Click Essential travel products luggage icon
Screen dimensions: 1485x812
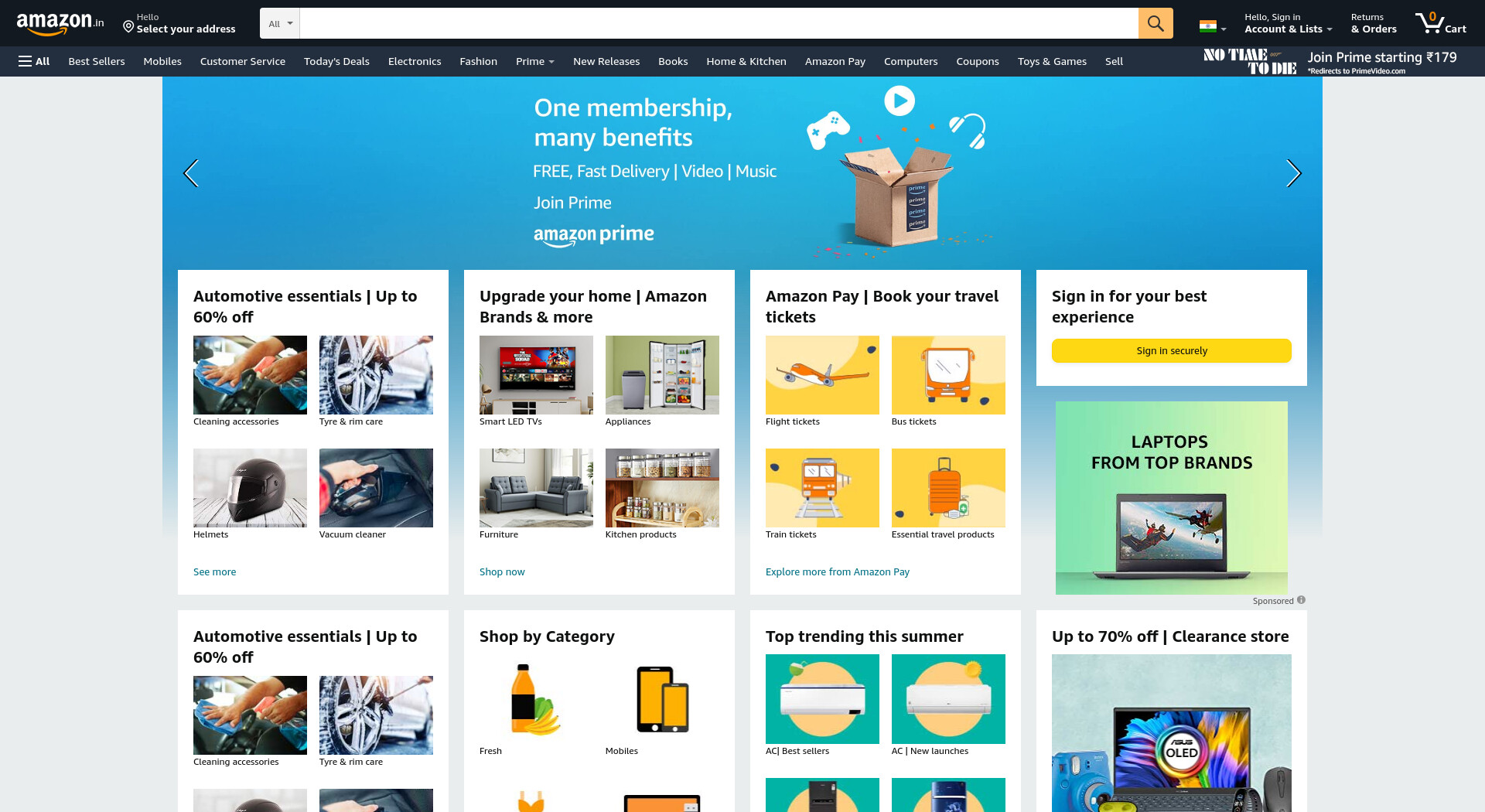(x=948, y=488)
